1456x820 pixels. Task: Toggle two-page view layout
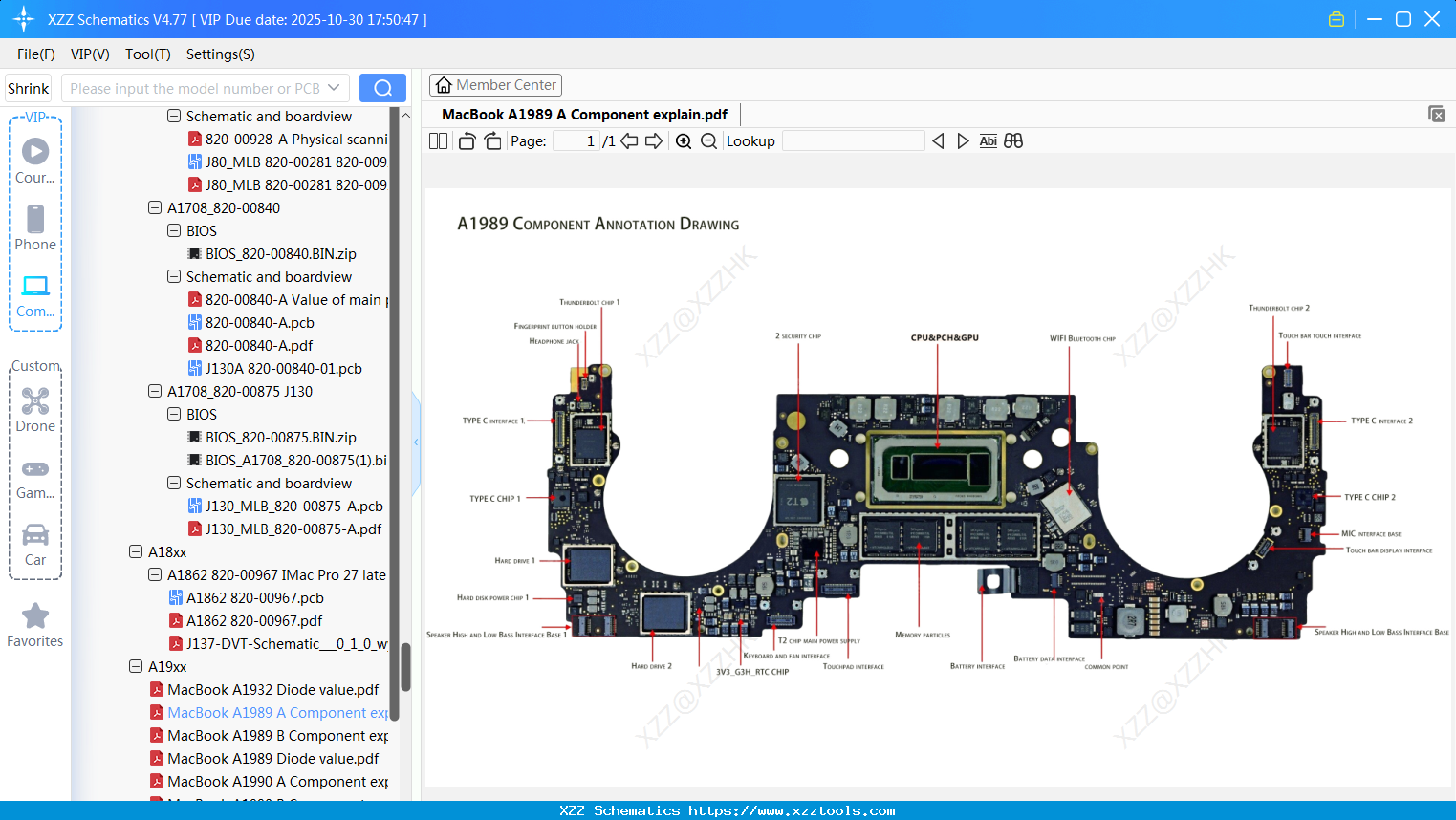(x=438, y=141)
